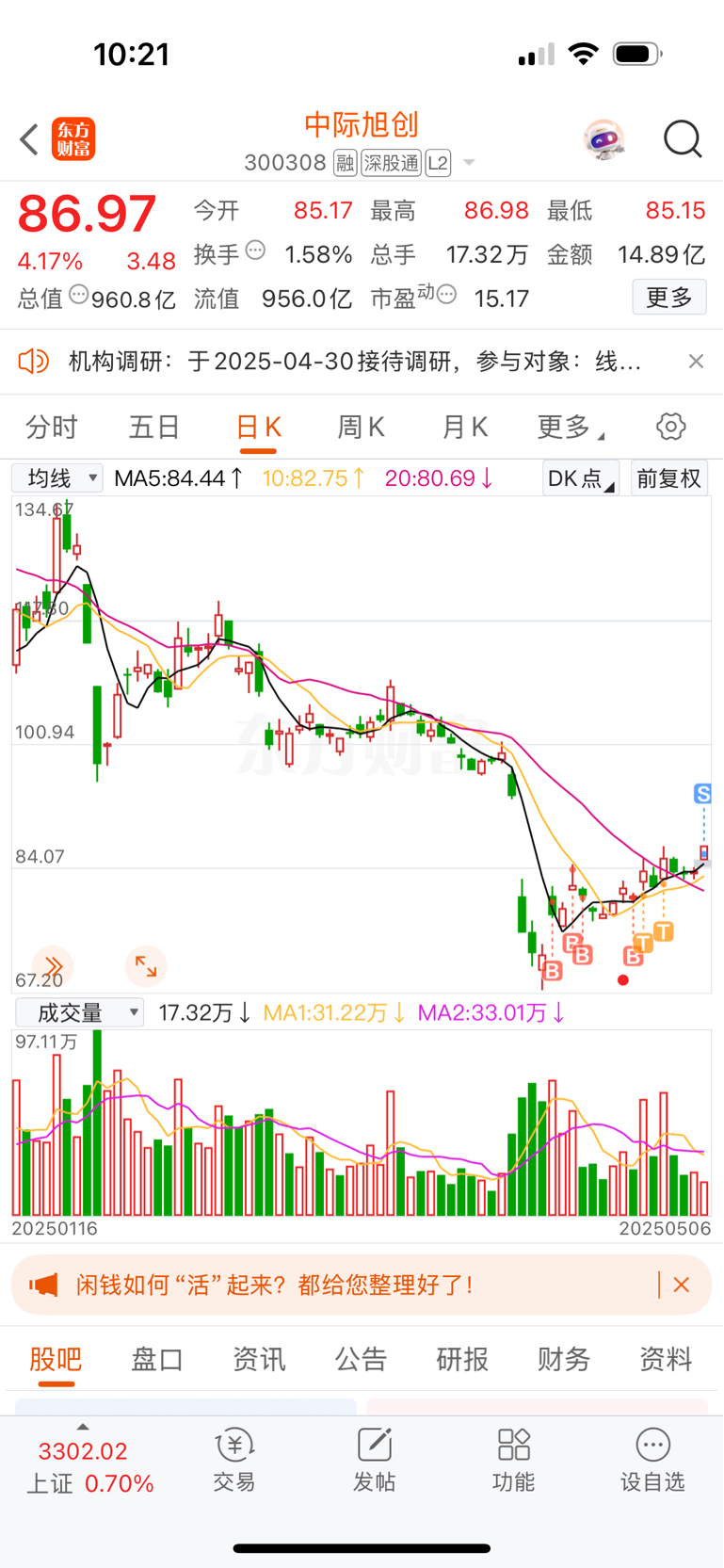Tap the blue S sell marker

(702, 794)
